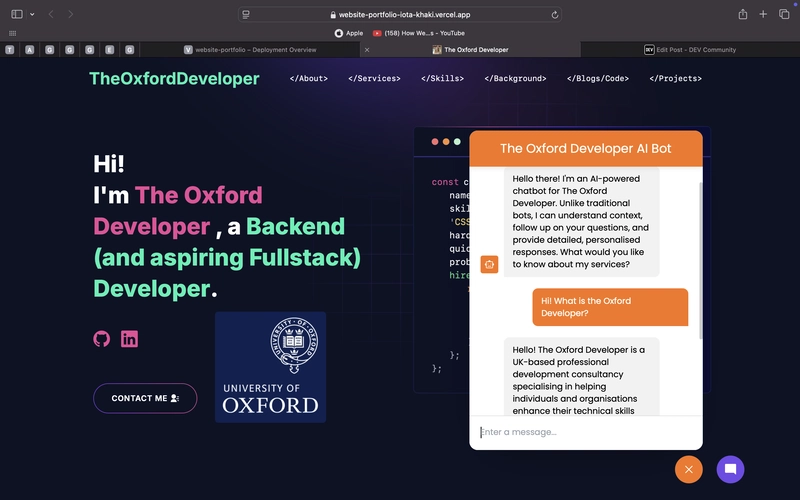
Task: Click 'The Oxford Developer AI Bot' header
Action: point(586,148)
